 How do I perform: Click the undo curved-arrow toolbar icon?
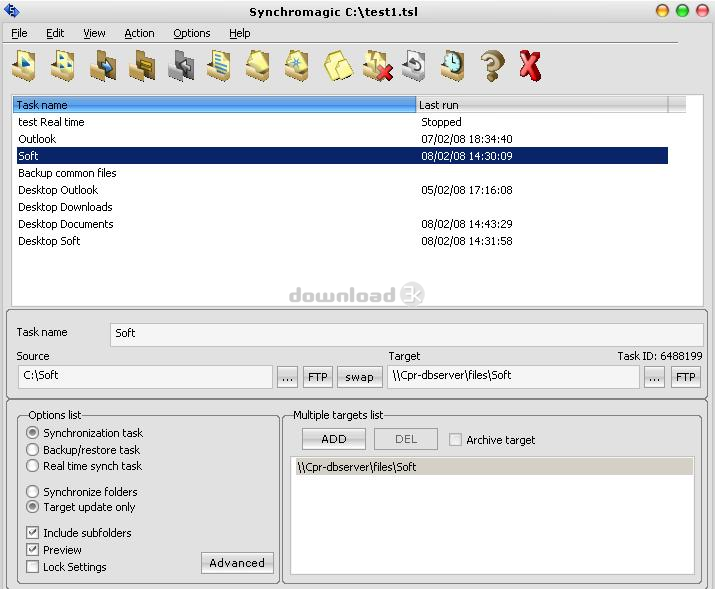[x=414, y=66]
